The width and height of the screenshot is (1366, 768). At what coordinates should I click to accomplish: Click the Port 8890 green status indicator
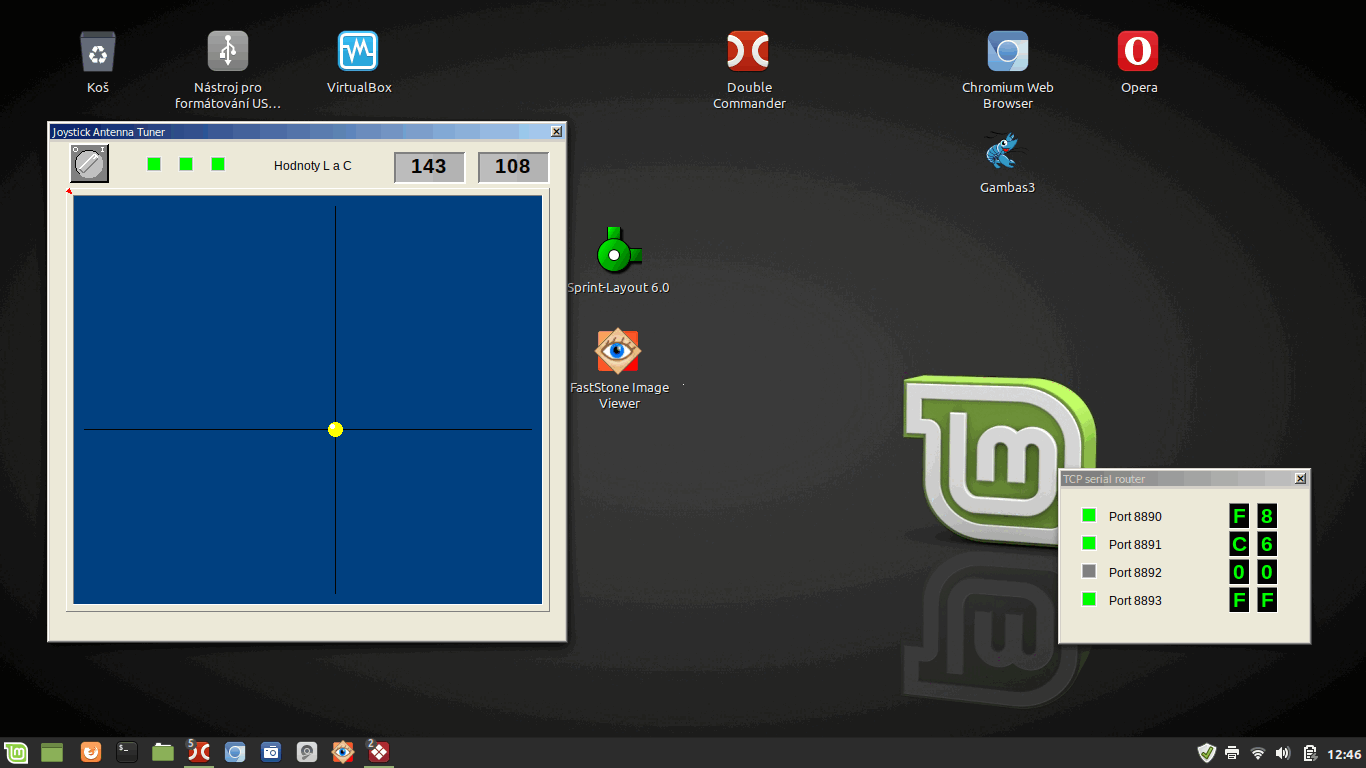coord(1089,516)
